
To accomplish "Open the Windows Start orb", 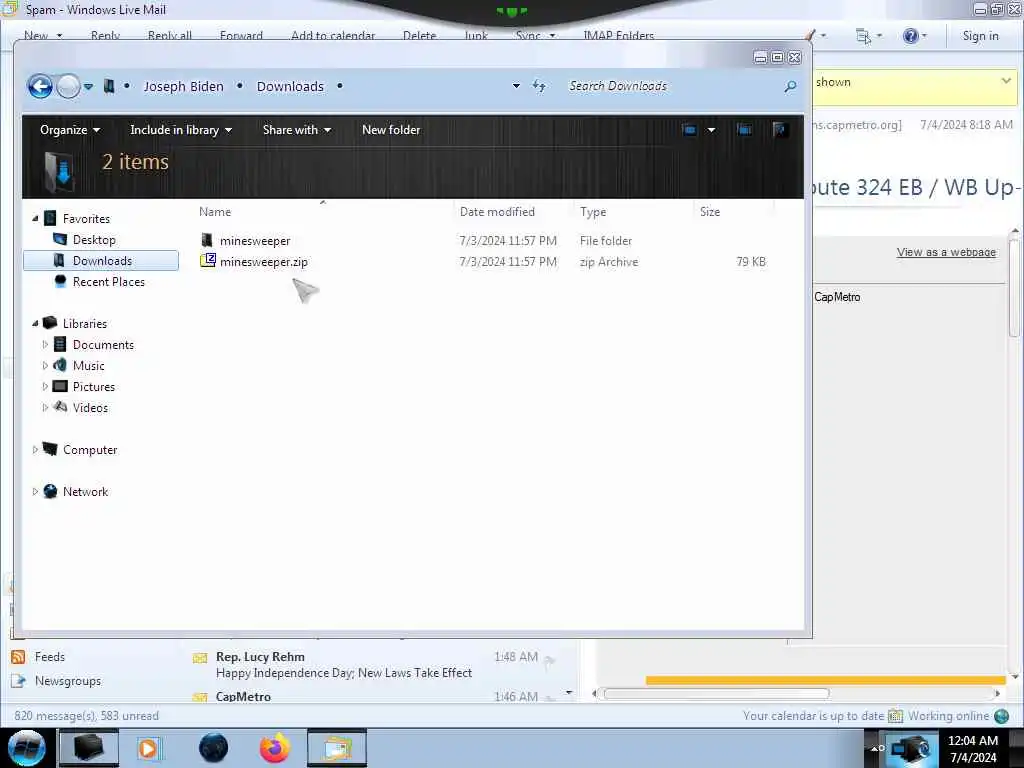I will point(27,748).
